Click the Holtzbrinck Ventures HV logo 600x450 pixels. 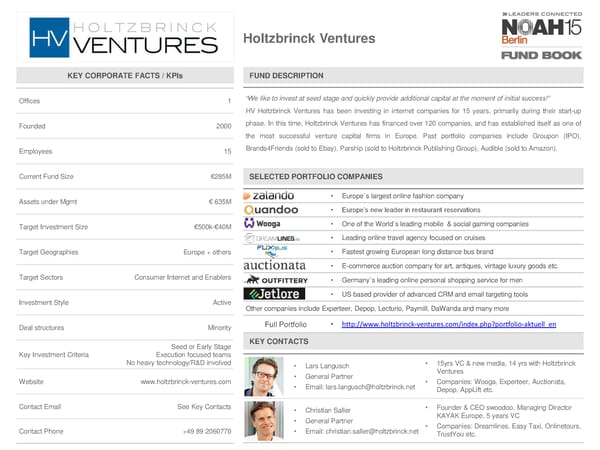coord(123,39)
